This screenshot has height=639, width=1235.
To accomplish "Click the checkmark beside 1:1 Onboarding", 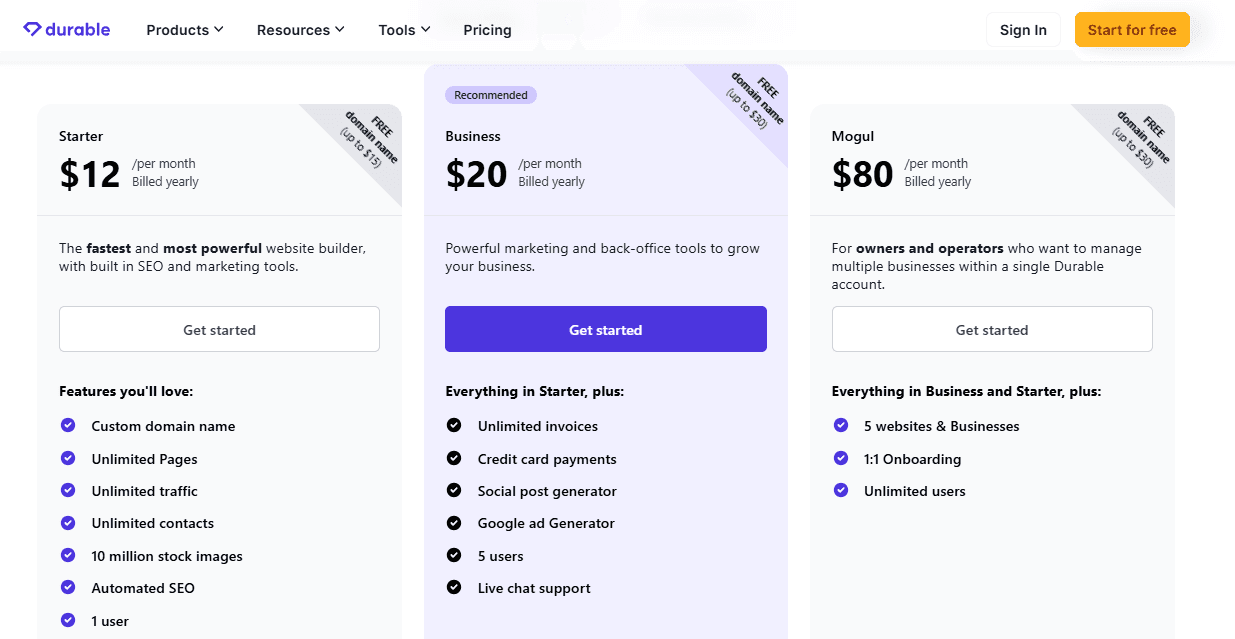I will [840, 458].
